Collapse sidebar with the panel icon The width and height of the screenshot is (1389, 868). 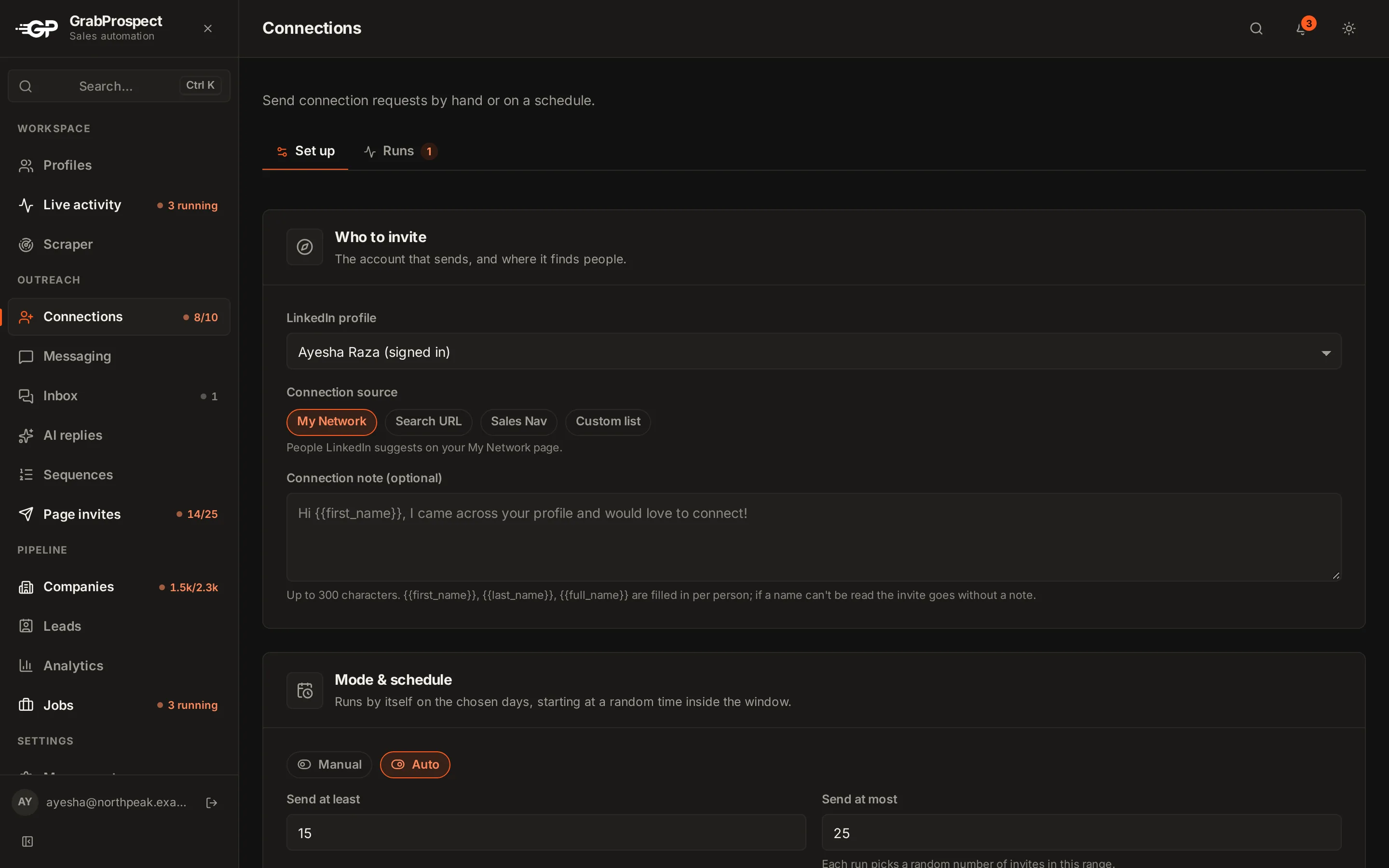(27, 841)
